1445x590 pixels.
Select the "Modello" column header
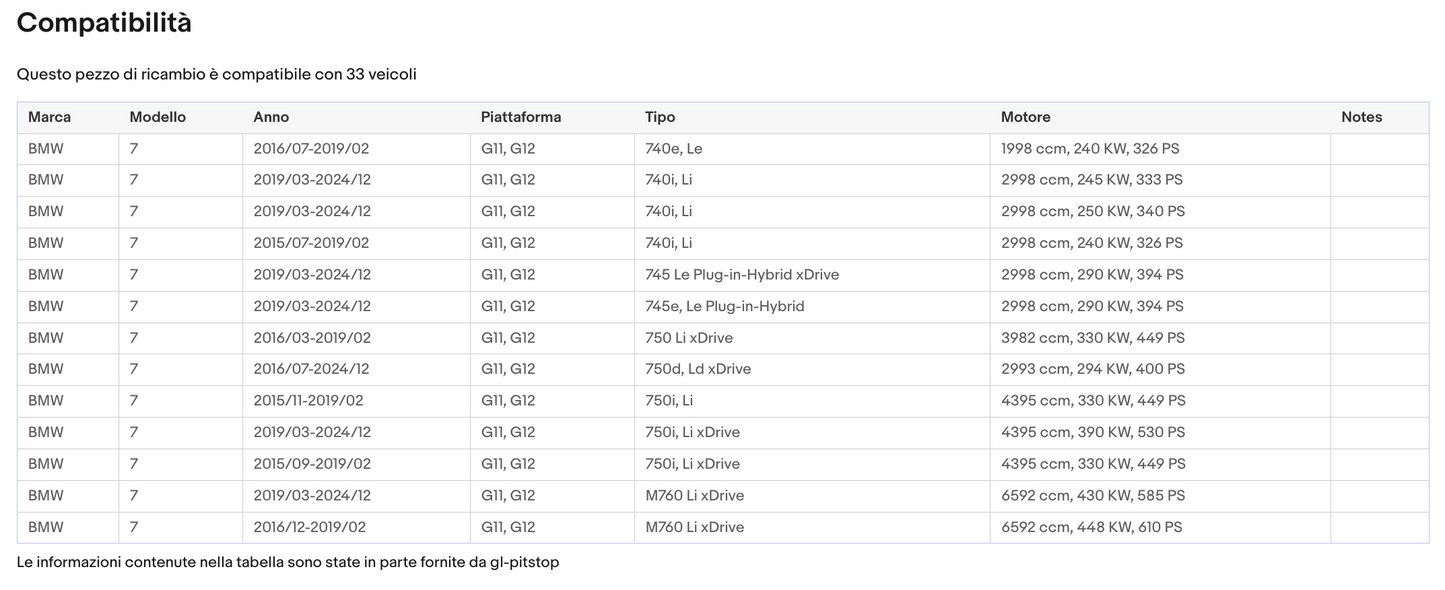[157, 117]
